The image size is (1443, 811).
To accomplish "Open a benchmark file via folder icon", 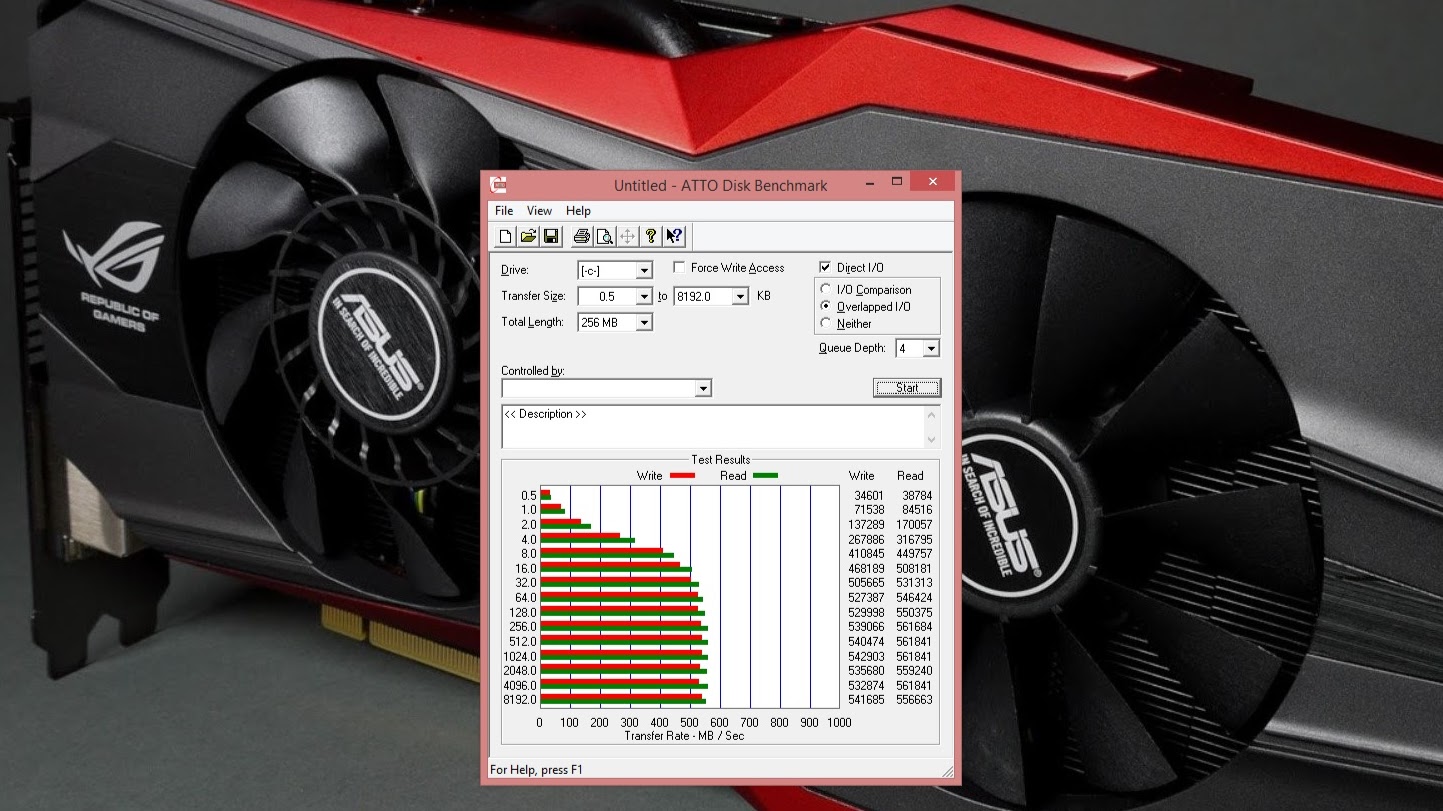I will tap(528, 237).
